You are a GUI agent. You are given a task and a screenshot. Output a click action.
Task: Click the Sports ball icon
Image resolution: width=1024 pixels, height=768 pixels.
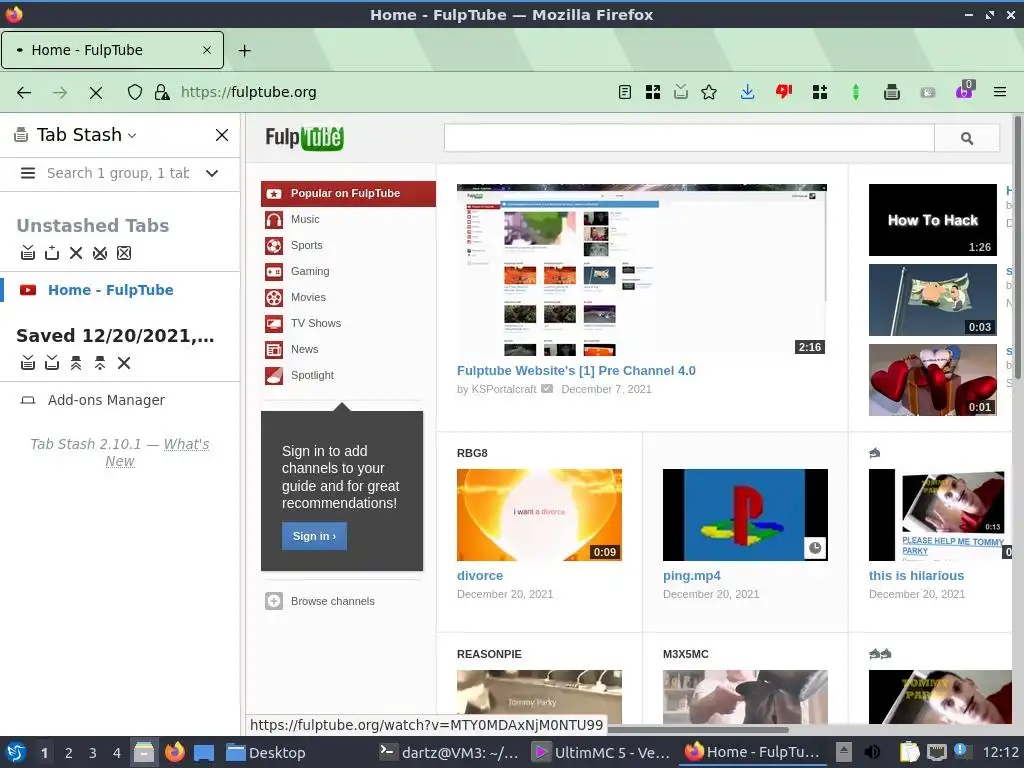pos(274,246)
